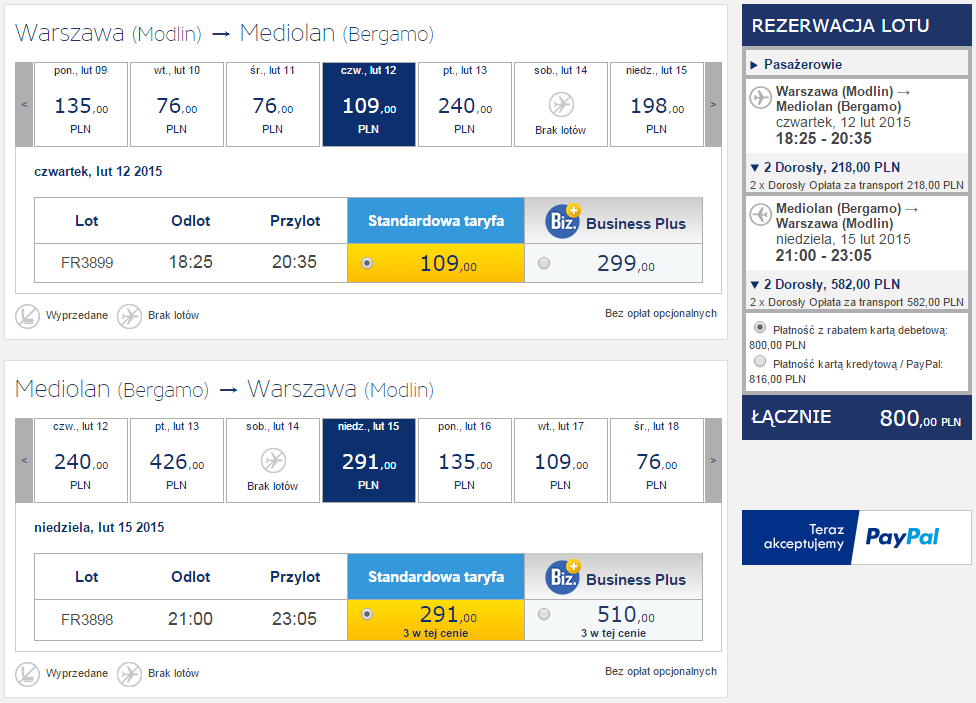This screenshot has height=703, width=976.
Task: Select the wt., lut 10 outbound date
Action: point(177,105)
